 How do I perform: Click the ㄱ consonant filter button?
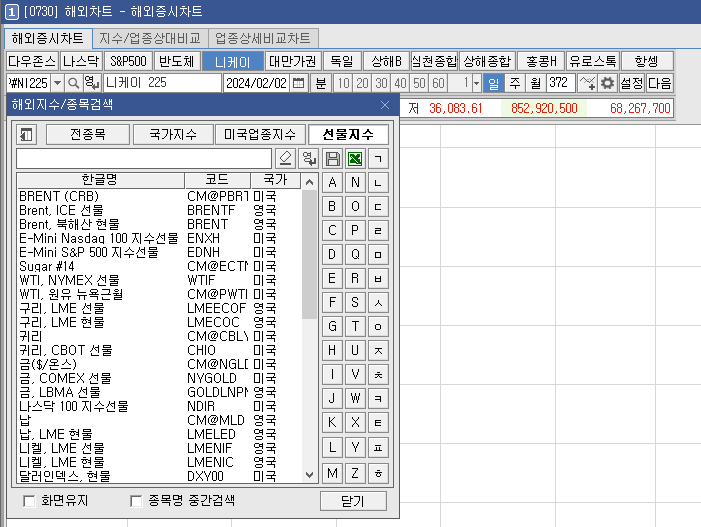coord(378,159)
